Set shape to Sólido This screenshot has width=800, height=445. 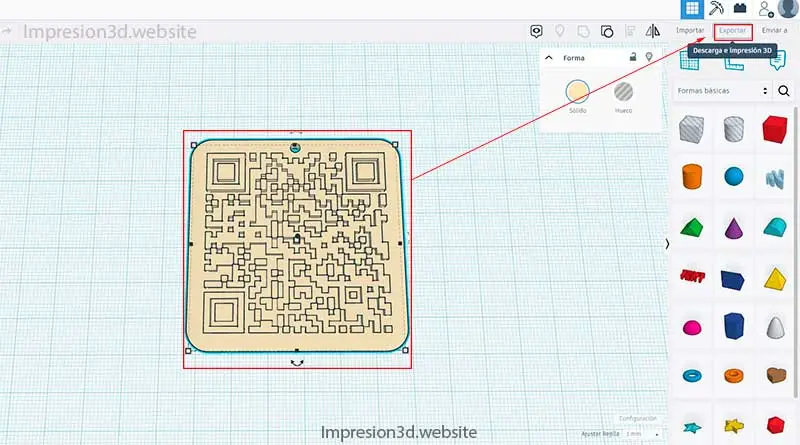click(578, 92)
